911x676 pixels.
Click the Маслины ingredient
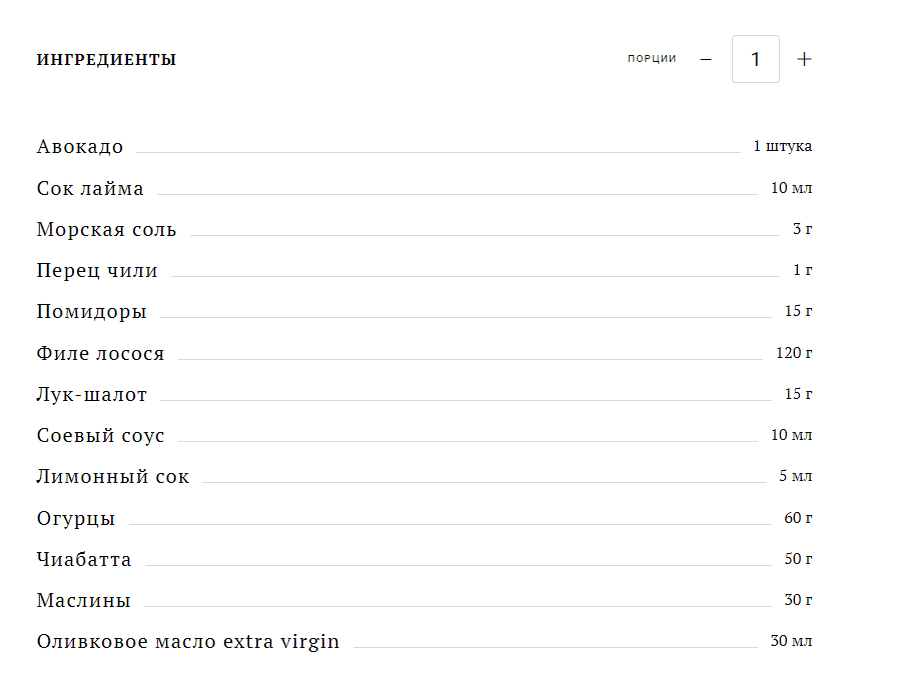pos(84,601)
